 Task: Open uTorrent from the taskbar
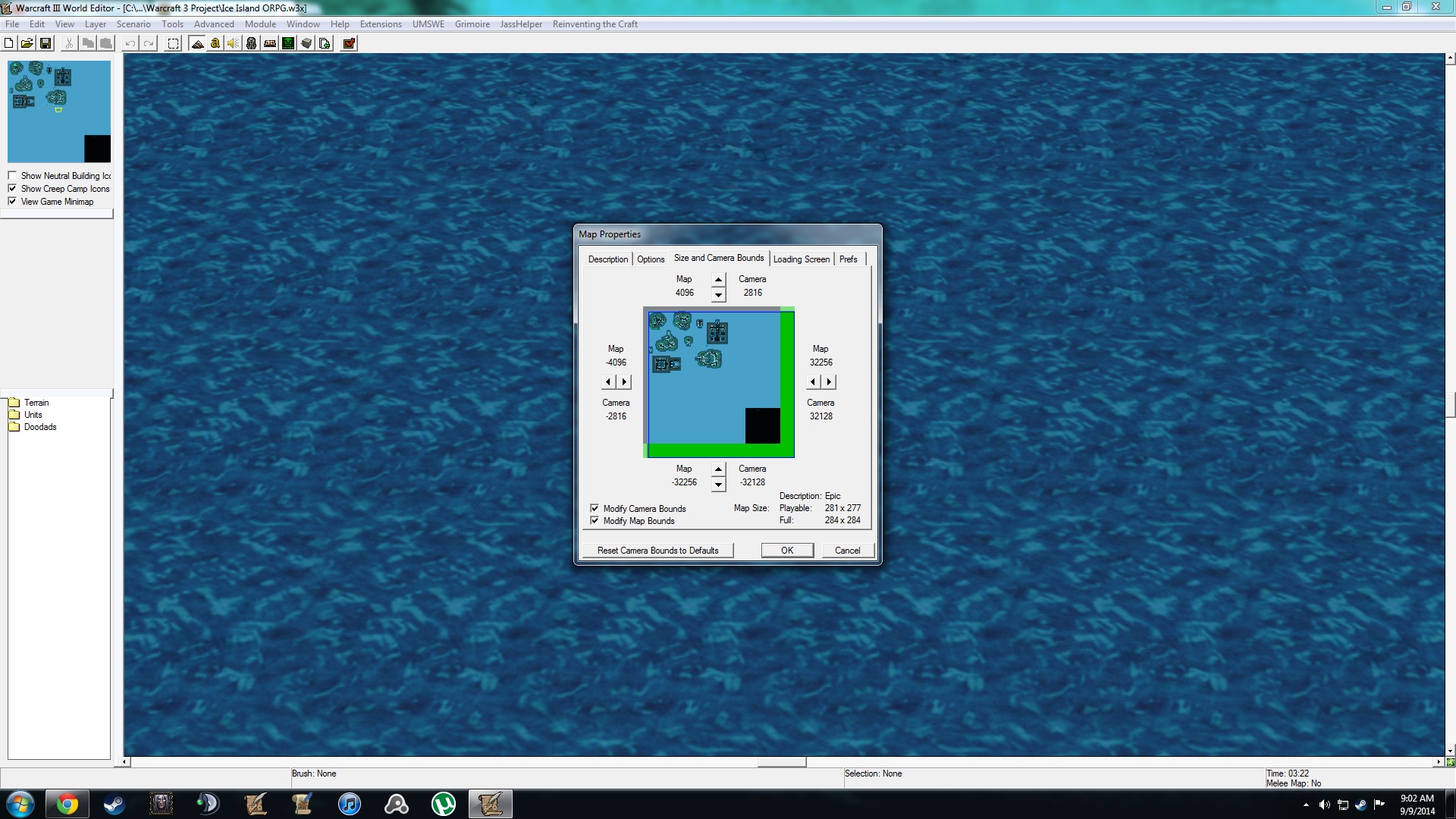coord(444,804)
